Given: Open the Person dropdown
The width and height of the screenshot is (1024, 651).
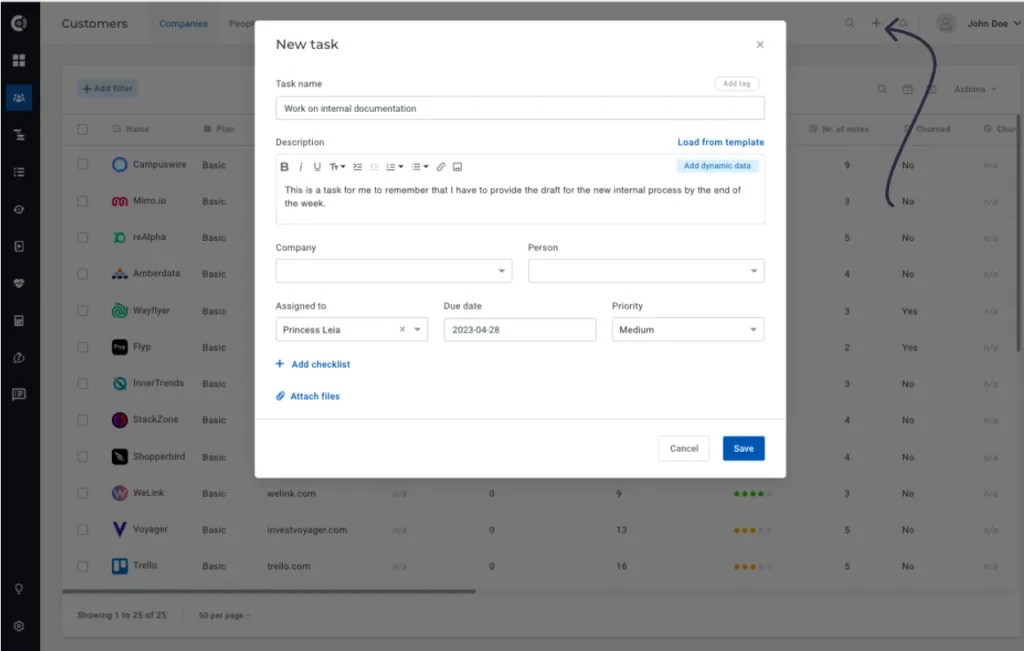Looking at the screenshot, I should (646, 271).
